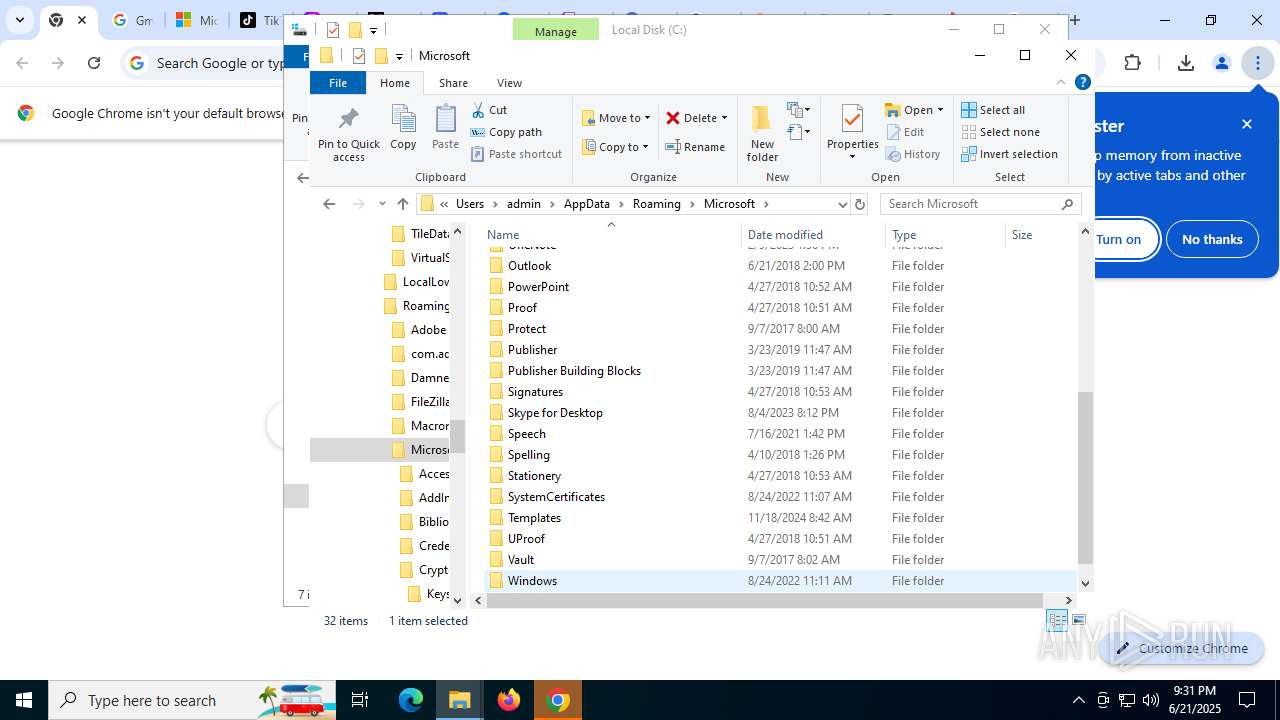Switch to details view button
1280x720 pixels.
coord(1057,621)
